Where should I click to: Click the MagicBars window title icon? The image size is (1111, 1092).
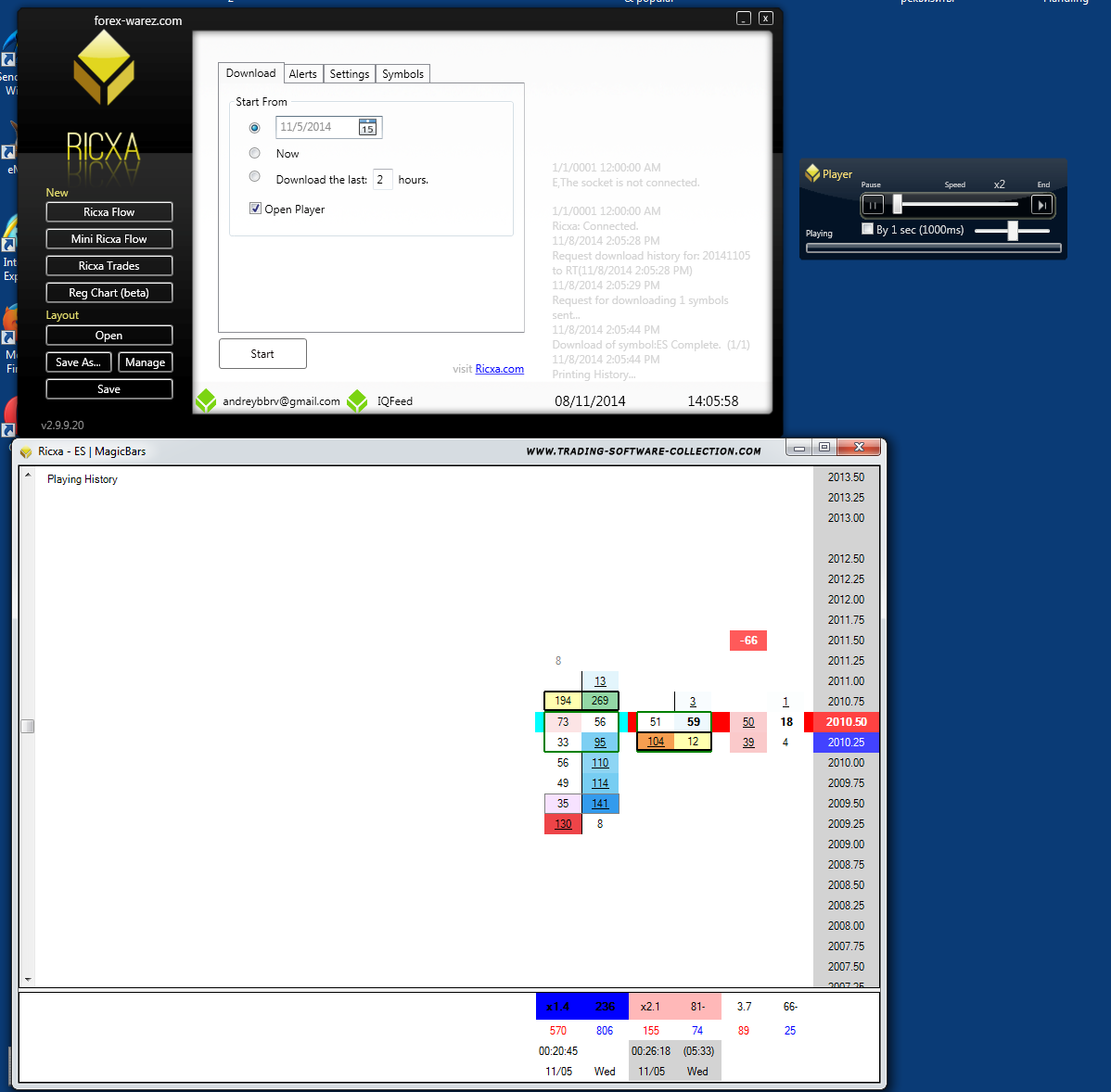[26, 452]
